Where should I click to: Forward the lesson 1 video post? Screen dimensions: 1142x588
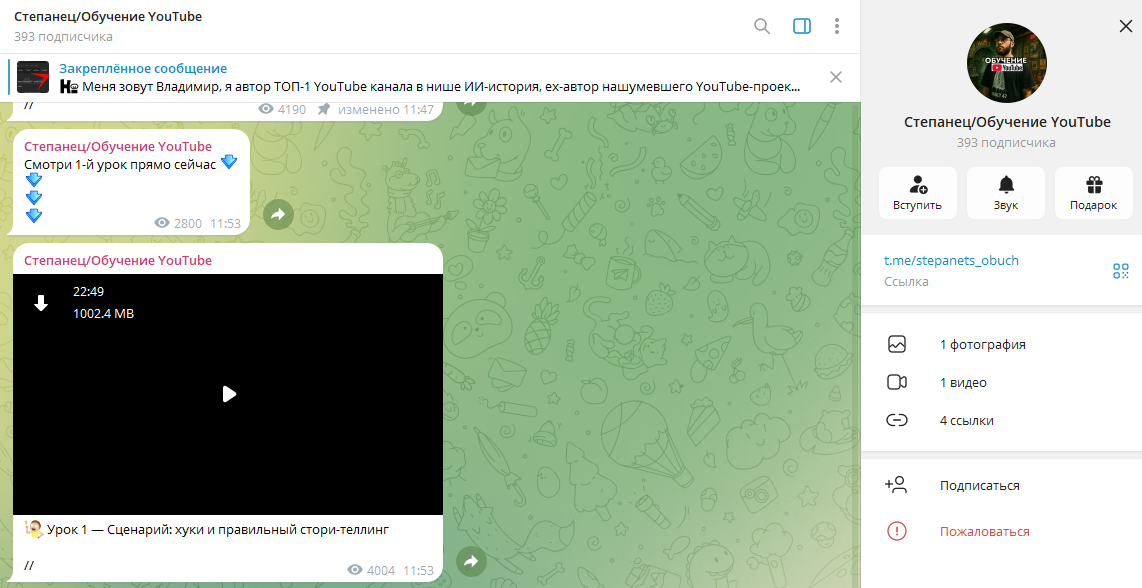coord(470,562)
